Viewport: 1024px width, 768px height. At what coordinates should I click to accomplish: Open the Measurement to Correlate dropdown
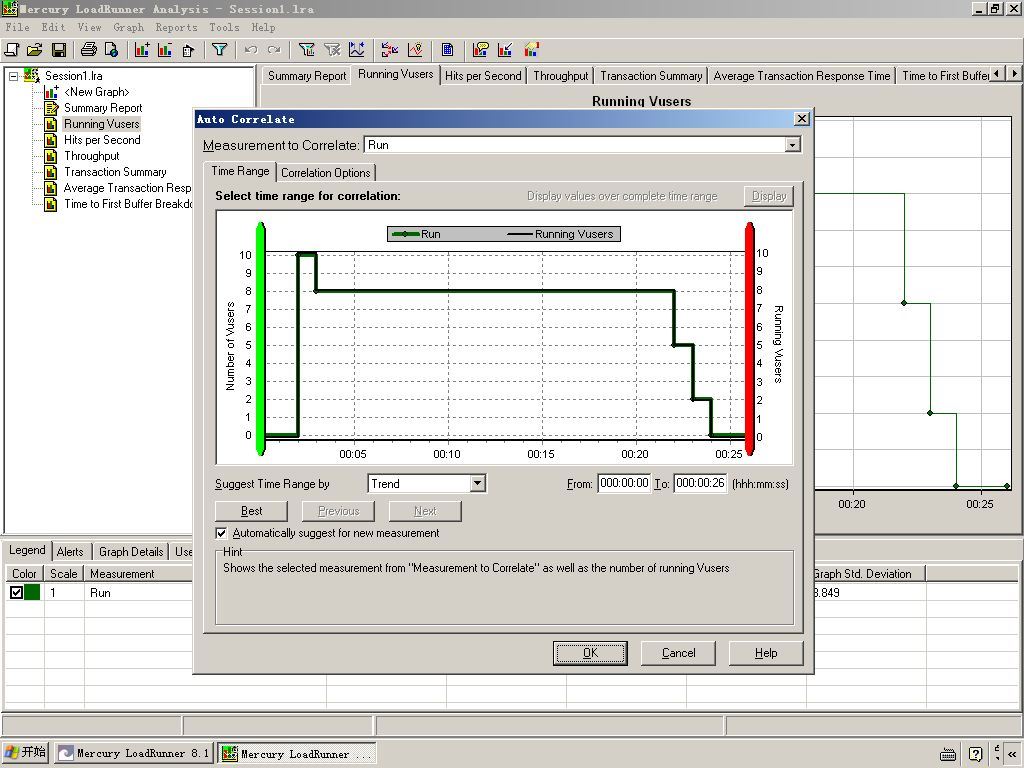792,145
